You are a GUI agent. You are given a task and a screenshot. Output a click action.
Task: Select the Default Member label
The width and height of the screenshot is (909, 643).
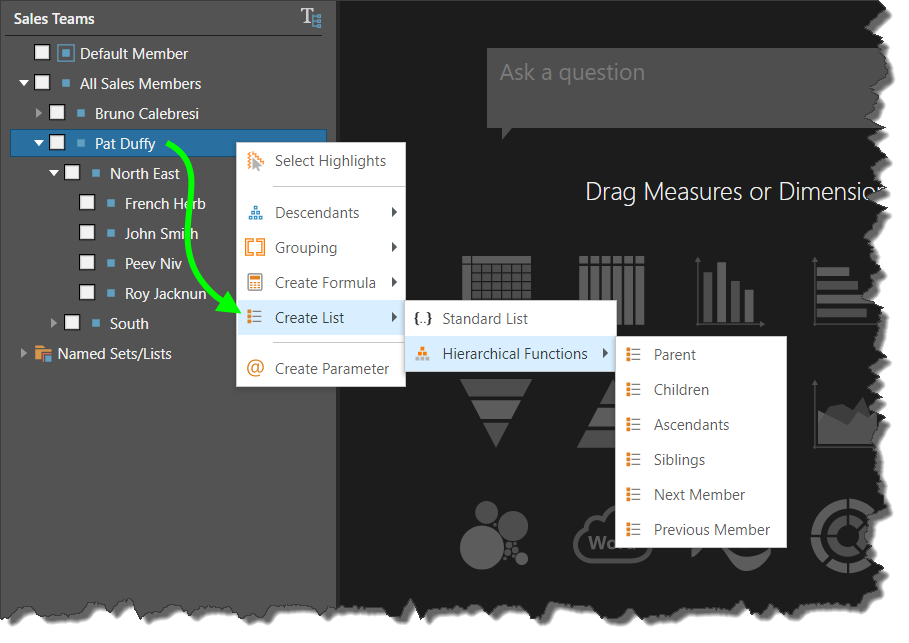(x=134, y=53)
